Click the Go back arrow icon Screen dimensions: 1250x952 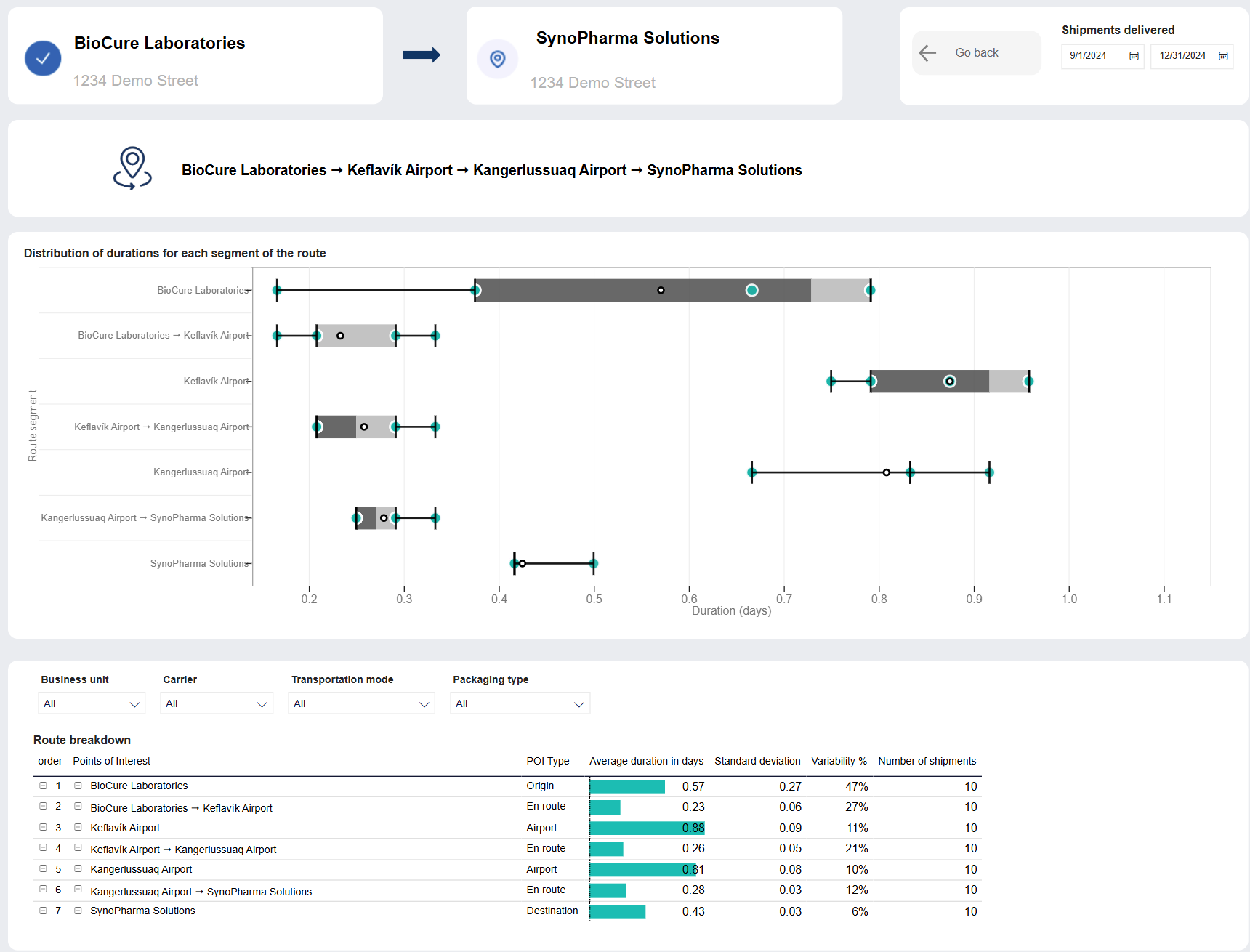coord(927,52)
